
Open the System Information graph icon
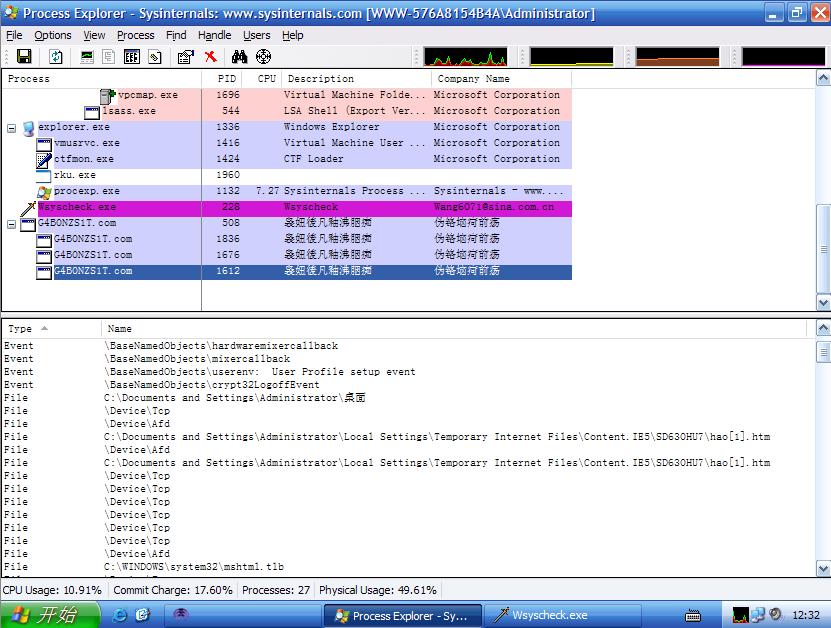point(87,56)
